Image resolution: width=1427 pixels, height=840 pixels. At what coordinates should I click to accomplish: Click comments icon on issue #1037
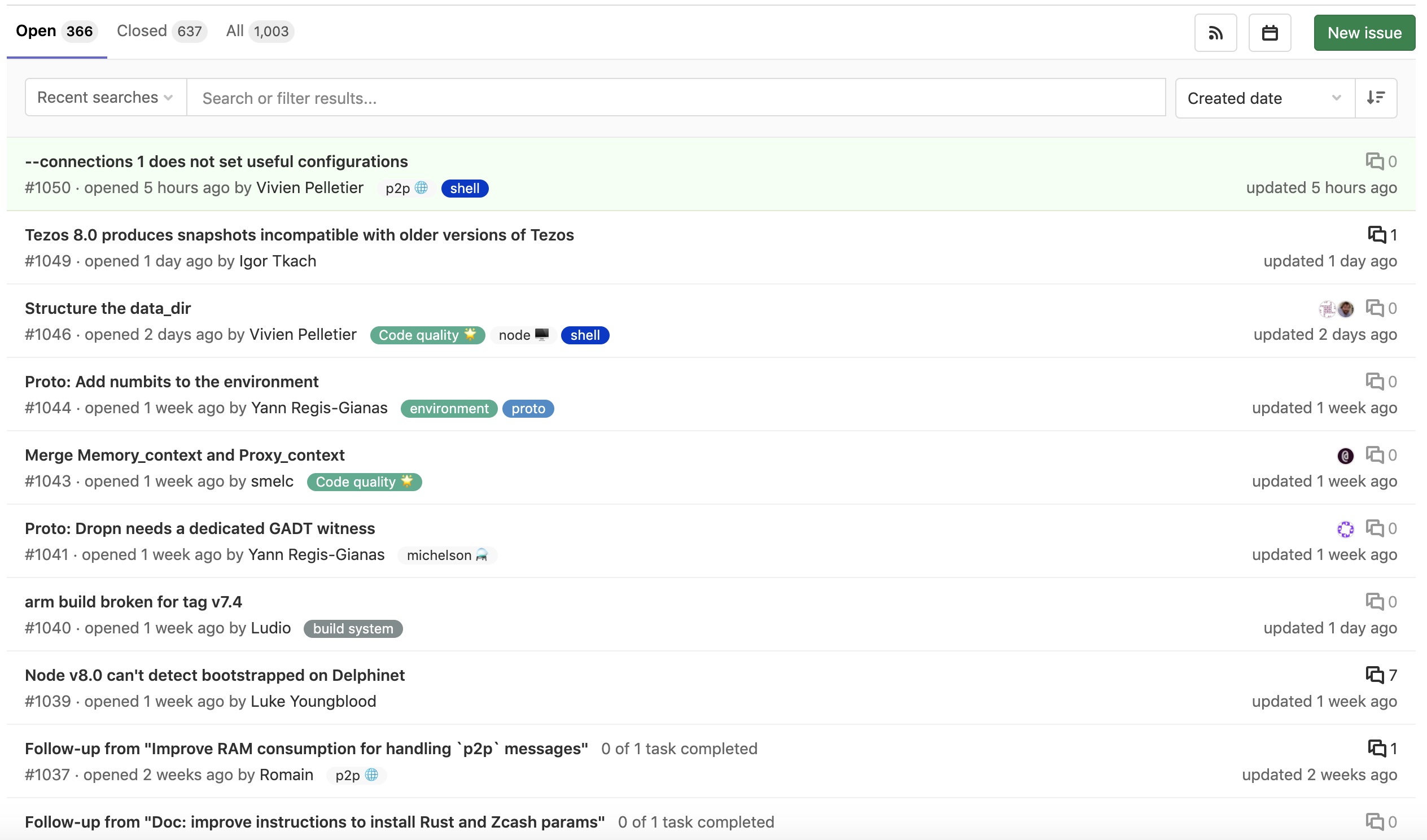(1377, 748)
